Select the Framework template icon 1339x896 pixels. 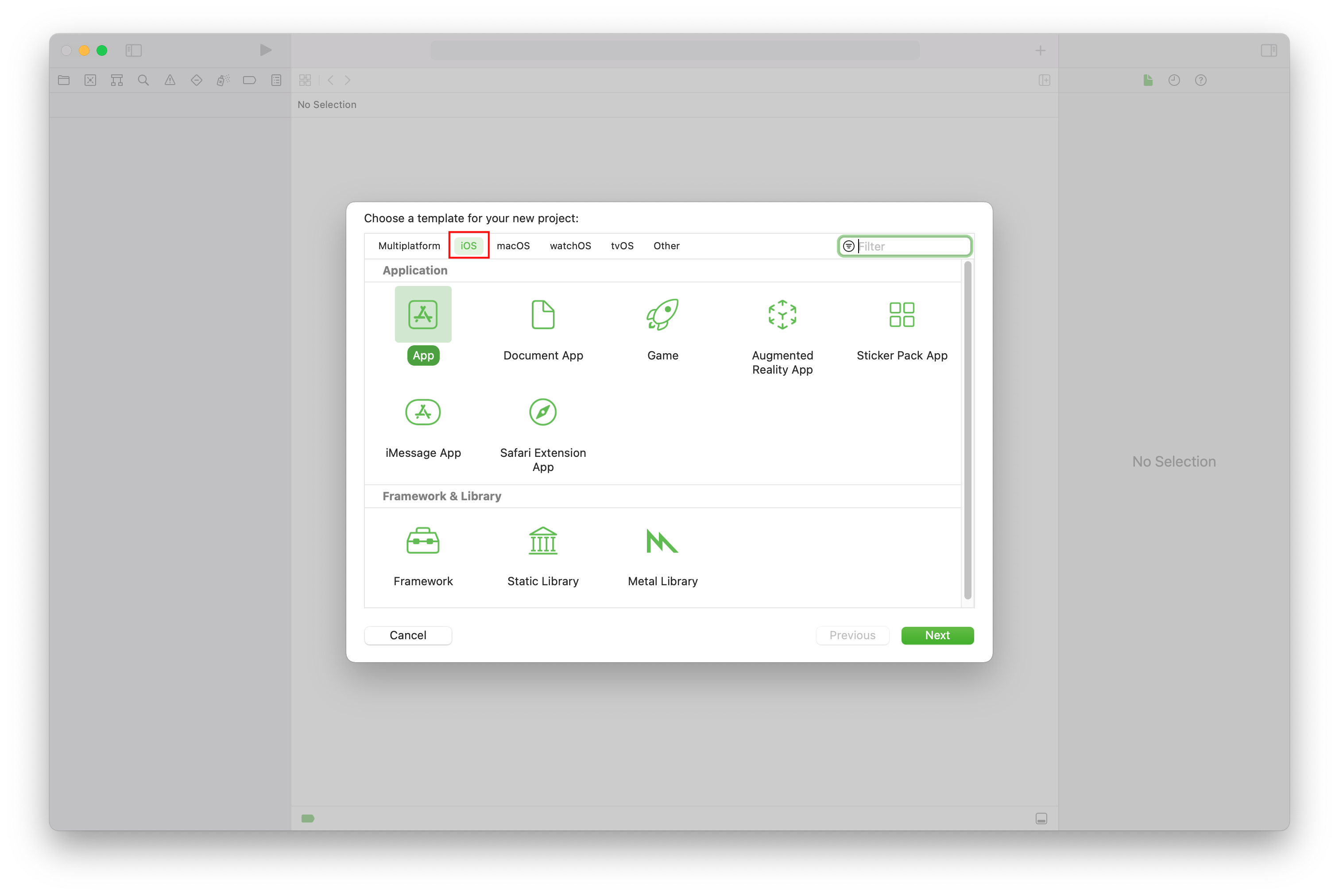(422, 540)
